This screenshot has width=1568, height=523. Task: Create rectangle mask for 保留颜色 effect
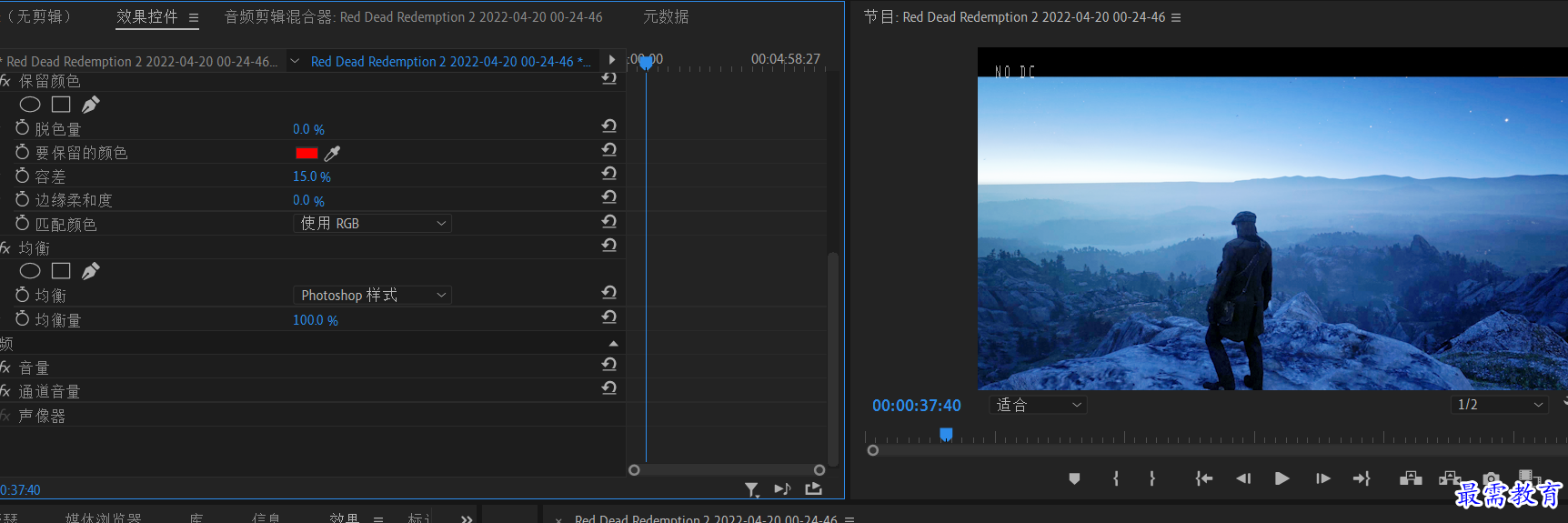[x=61, y=105]
